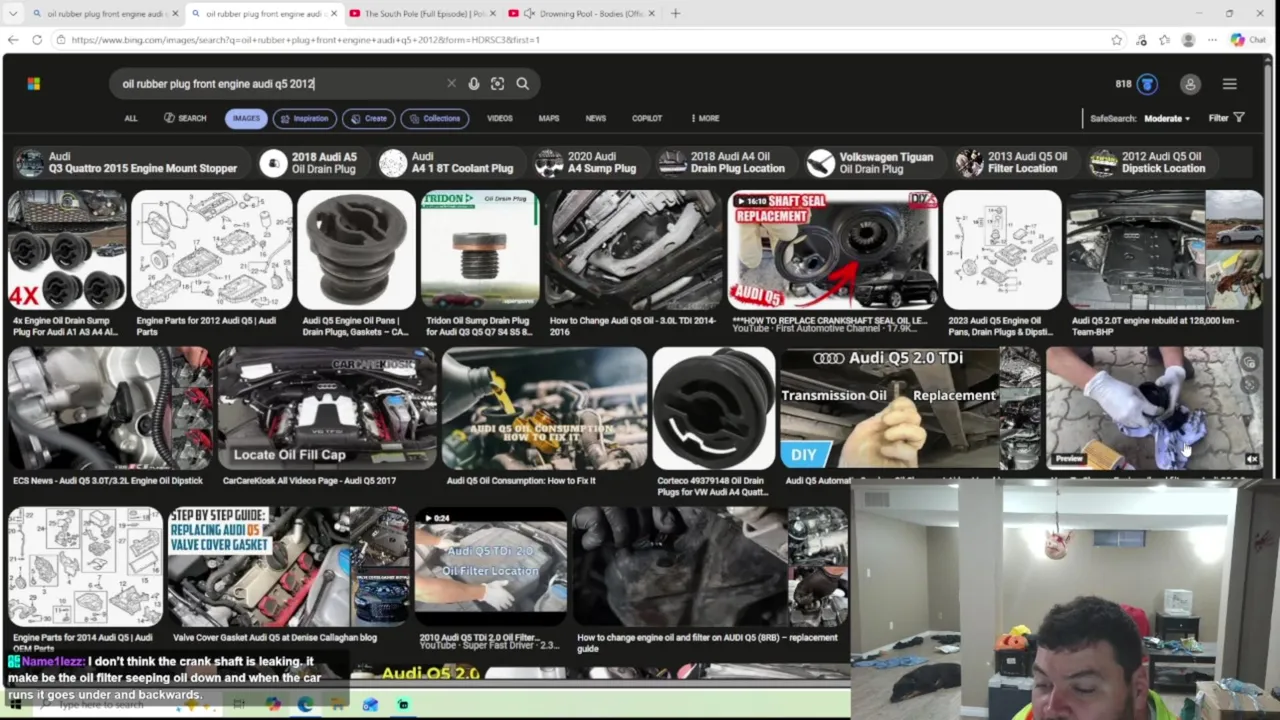Image resolution: width=1280 pixels, height=720 pixels.
Task: Open Corteco 49379148 Oil Drain Plug image
Action: 714,408
